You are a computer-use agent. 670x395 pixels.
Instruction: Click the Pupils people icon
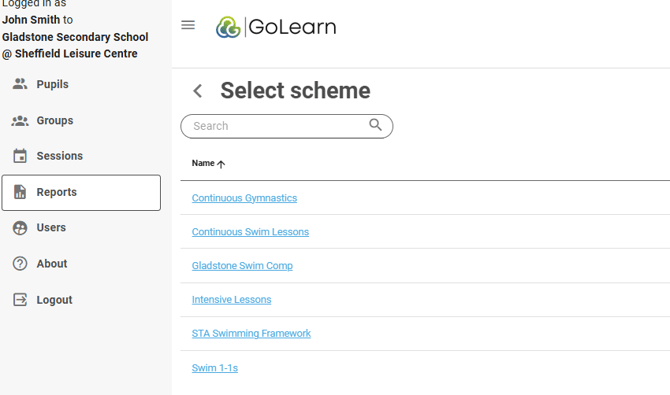(x=20, y=84)
